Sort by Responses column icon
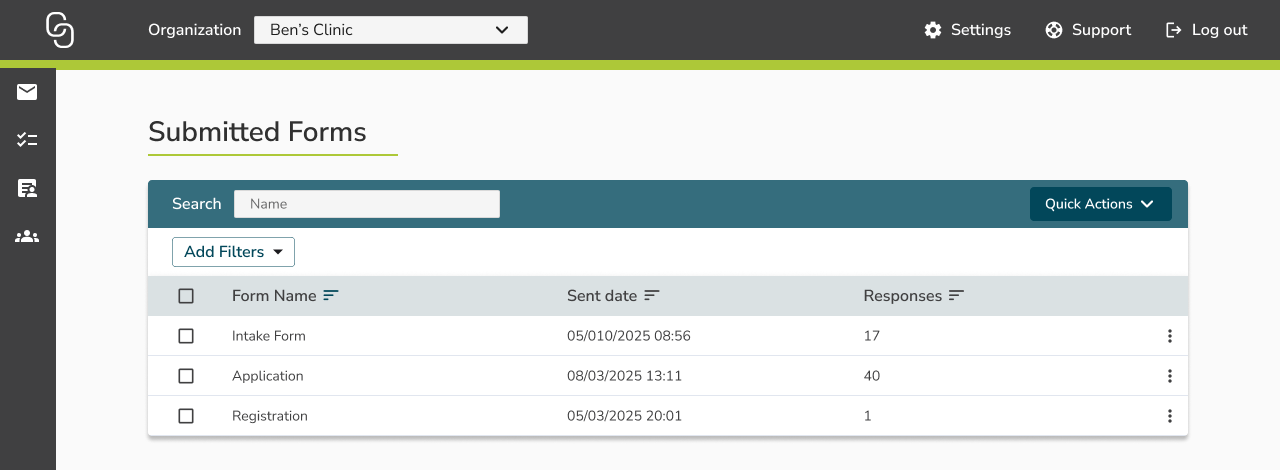 [956, 296]
